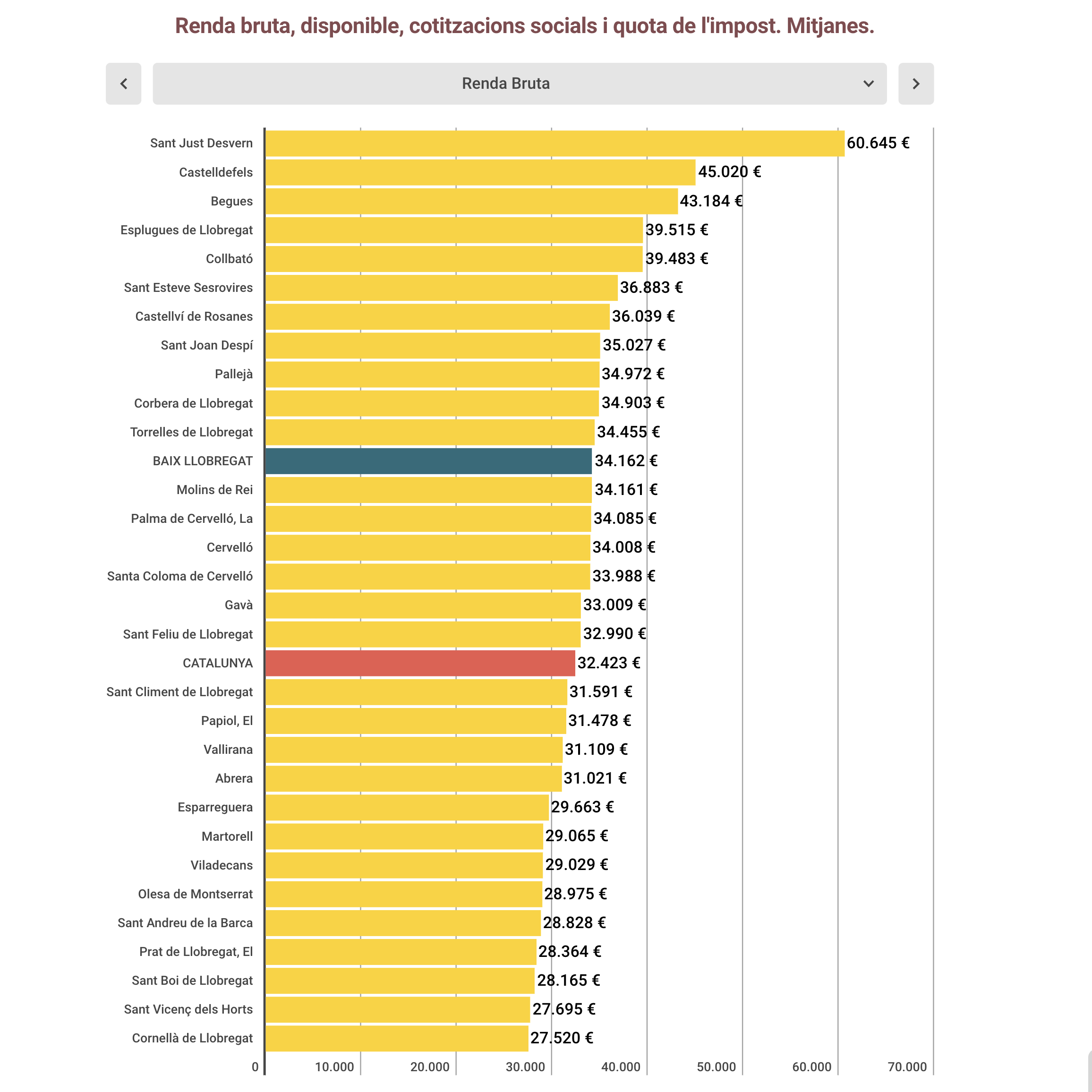Select the Collbató bar

[x=454, y=259]
